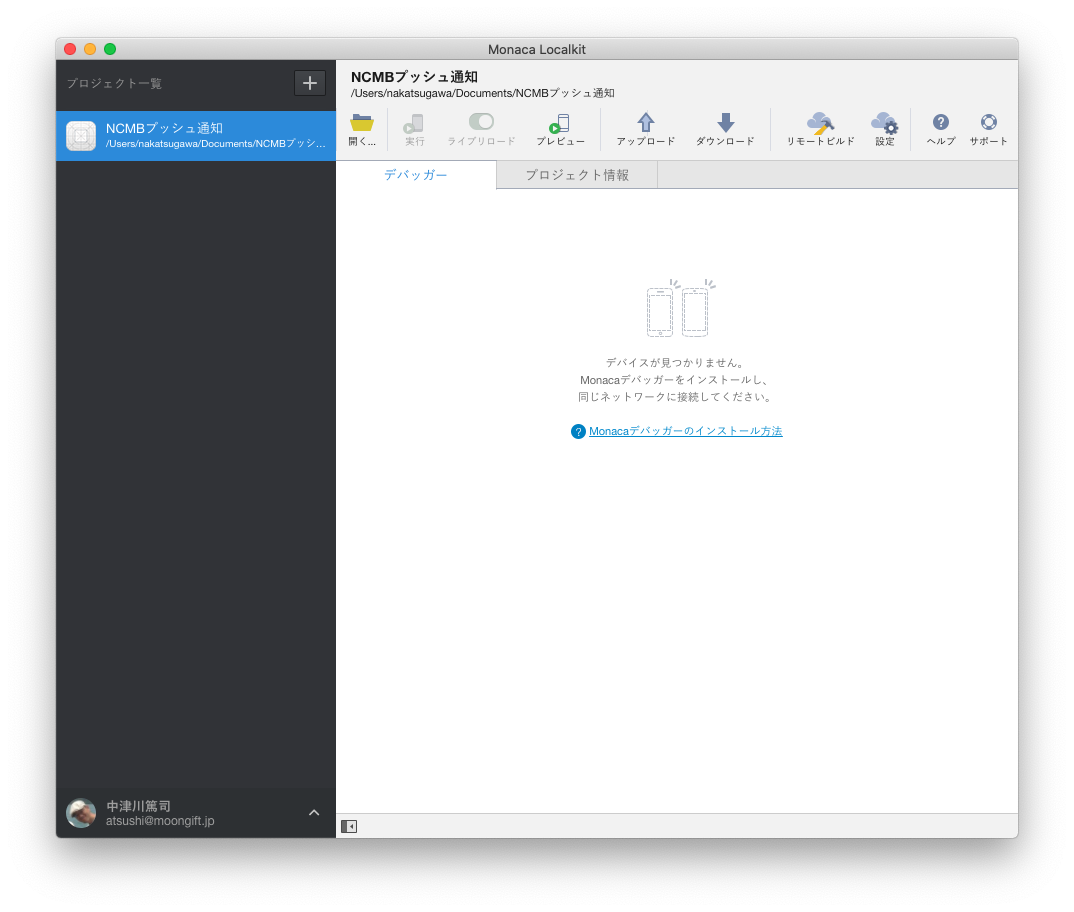Toggle the Live Reload (ライブリロード) switch
Viewport: 1074px width, 912px height.
(482, 122)
